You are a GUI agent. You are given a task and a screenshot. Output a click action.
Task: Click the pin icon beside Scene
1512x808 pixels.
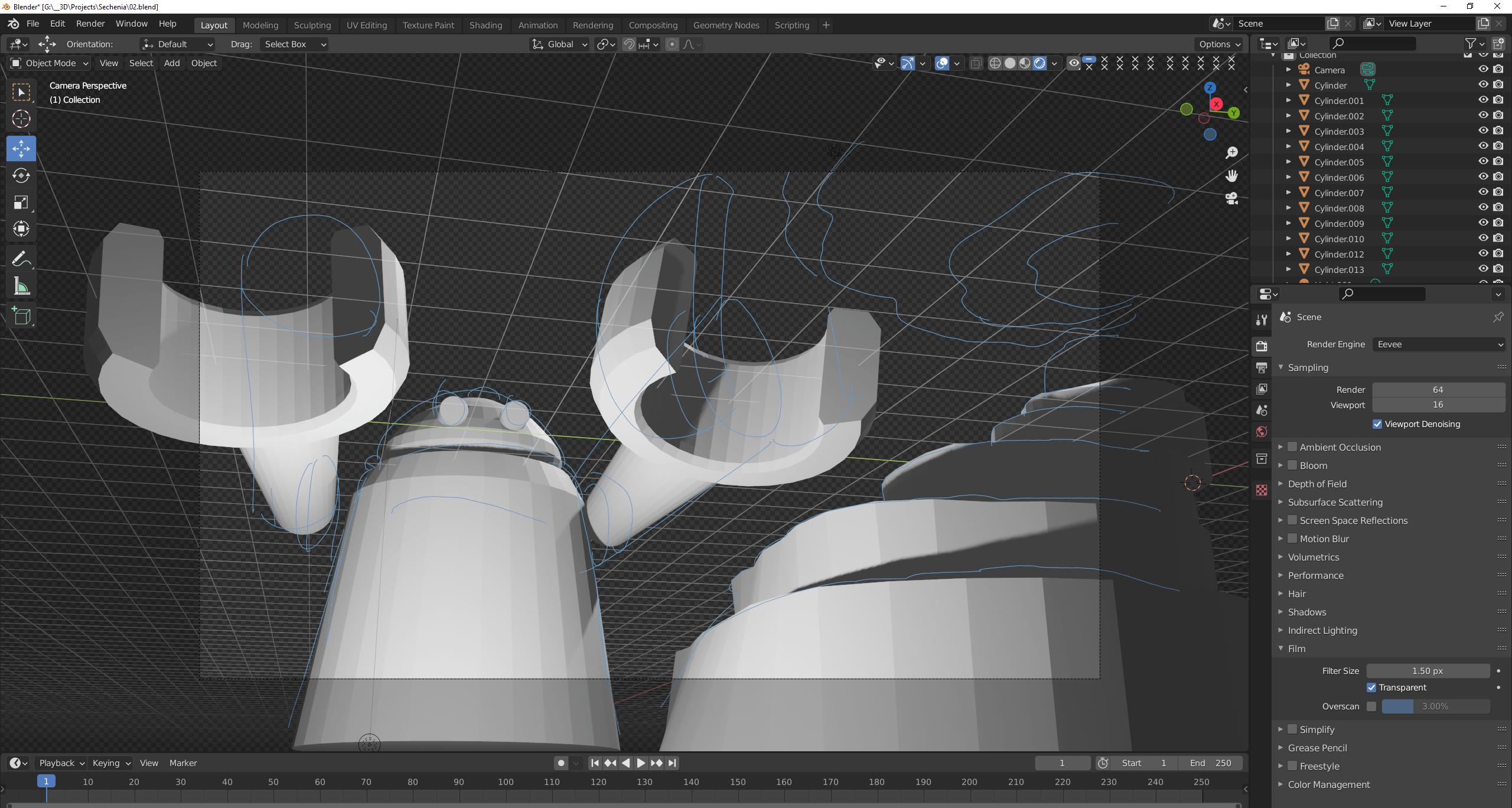click(1498, 317)
